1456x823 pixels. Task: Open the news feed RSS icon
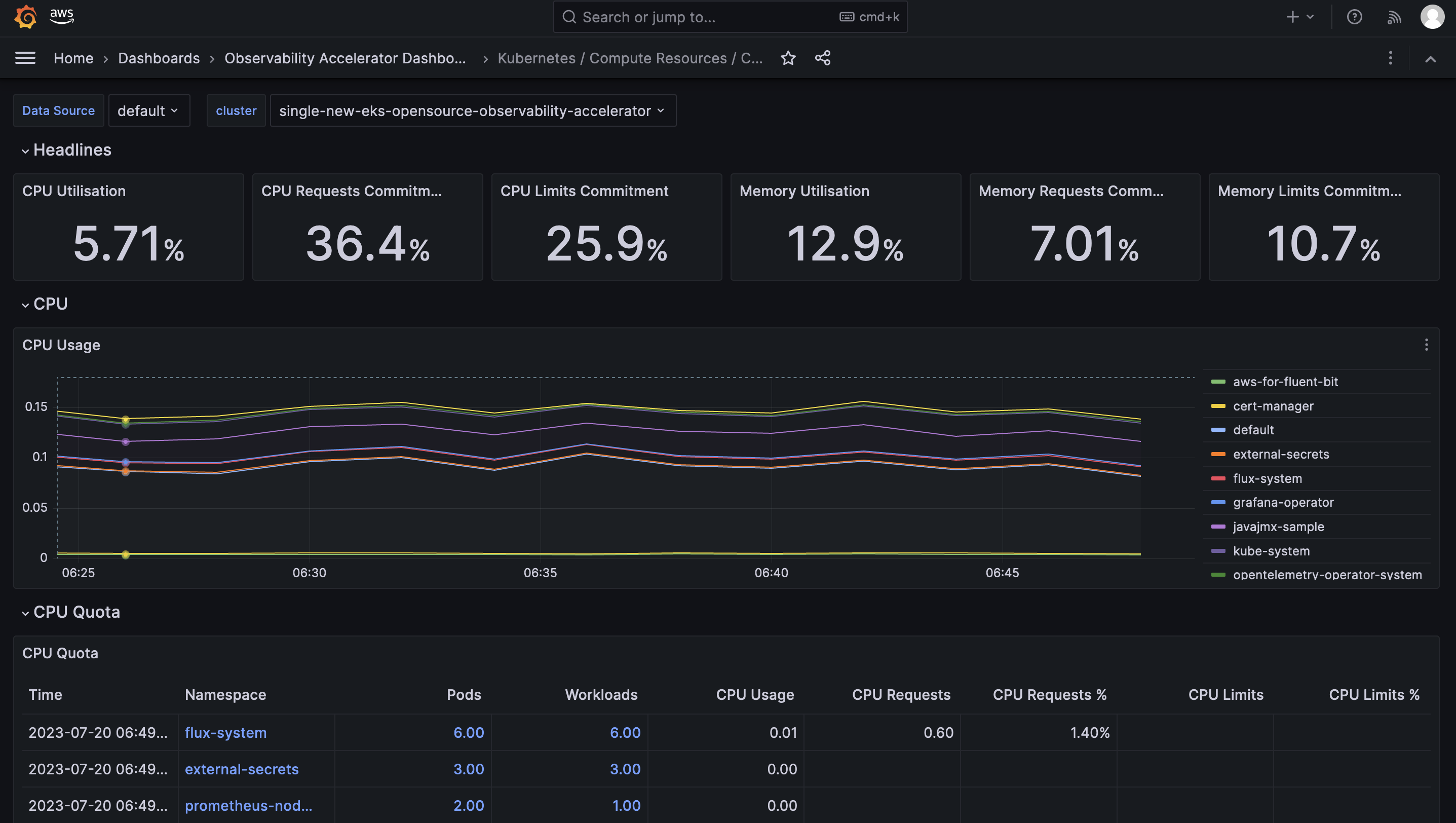1394,17
